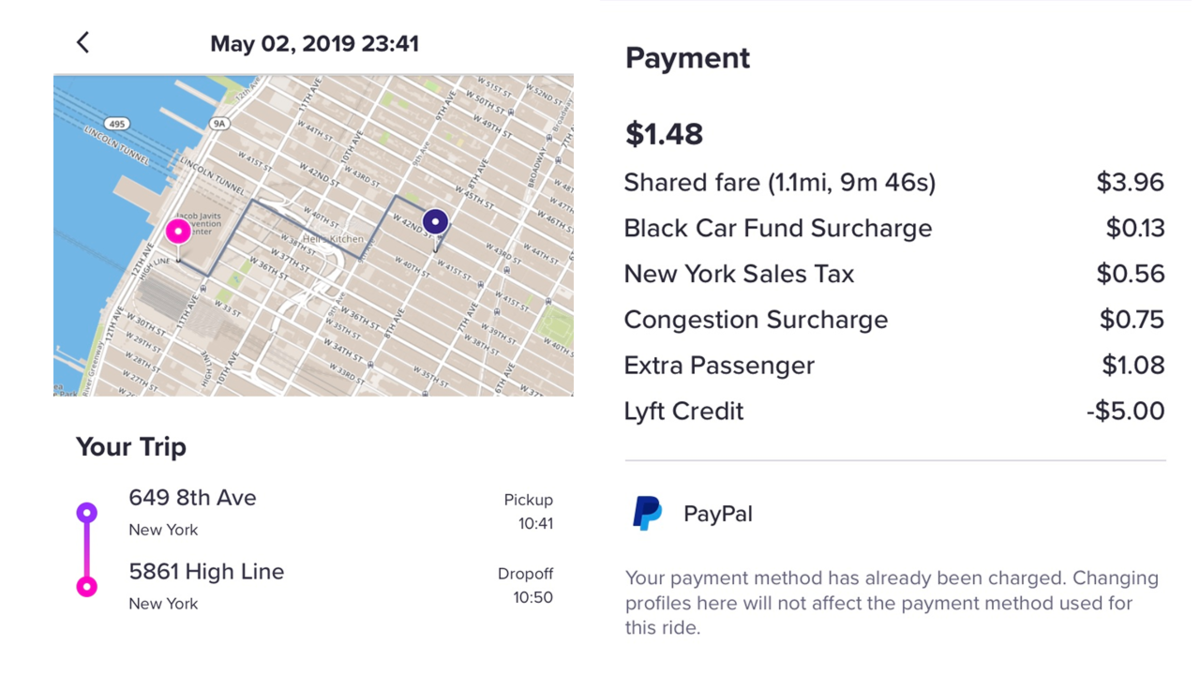Click the Congestion Surcharge fee row

point(756,319)
